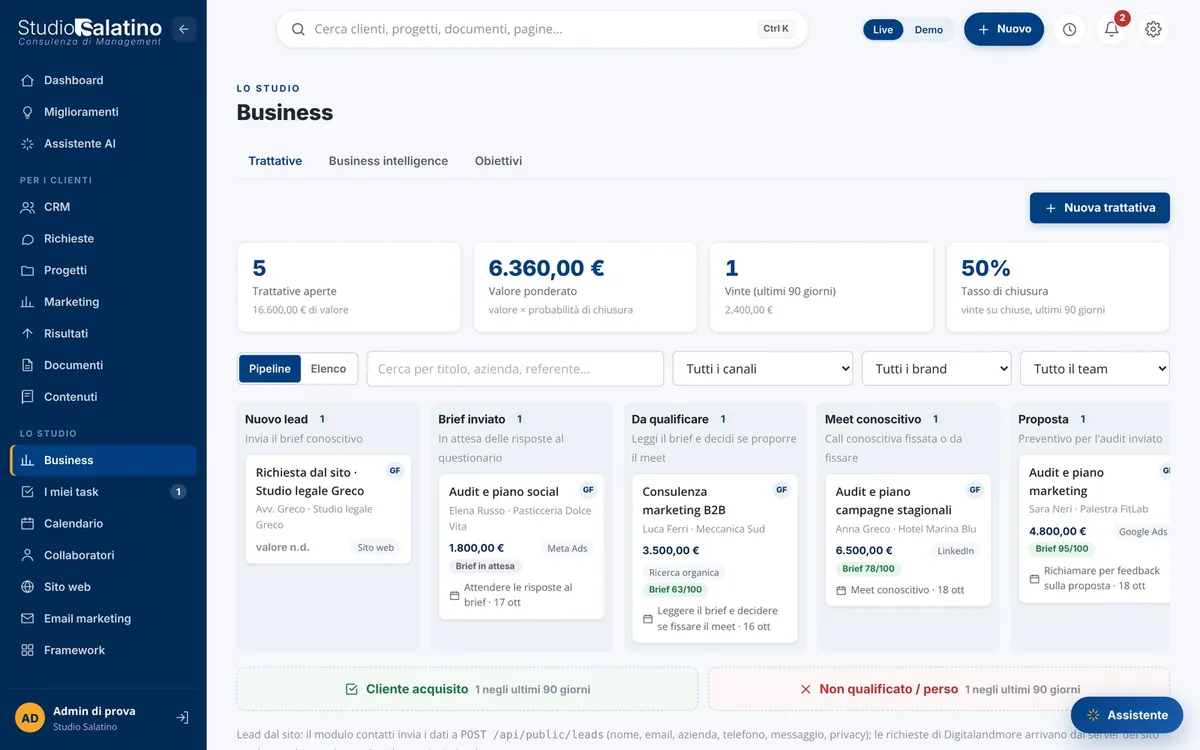The height and width of the screenshot is (750, 1200).
Task: Click the Progetti folder icon
Action: click(28, 270)
